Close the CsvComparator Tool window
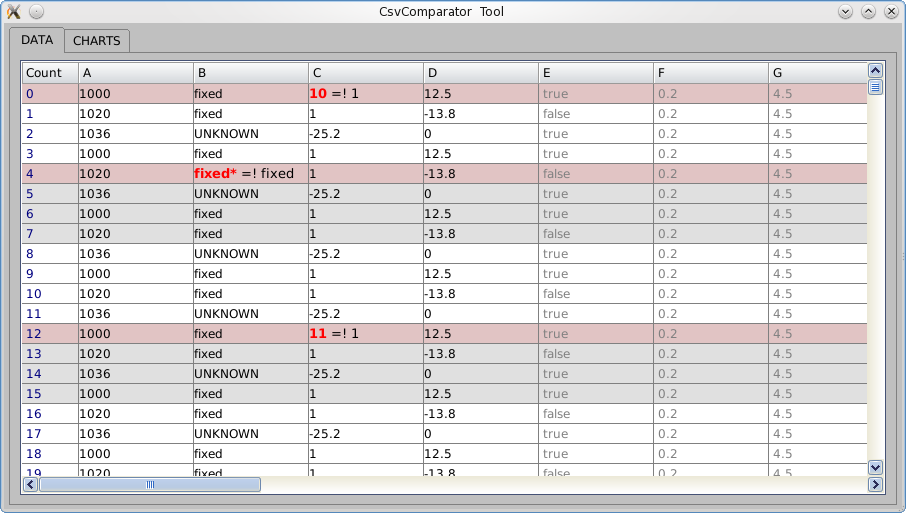This screenshot has height=513, width=906. coord(890,12)
